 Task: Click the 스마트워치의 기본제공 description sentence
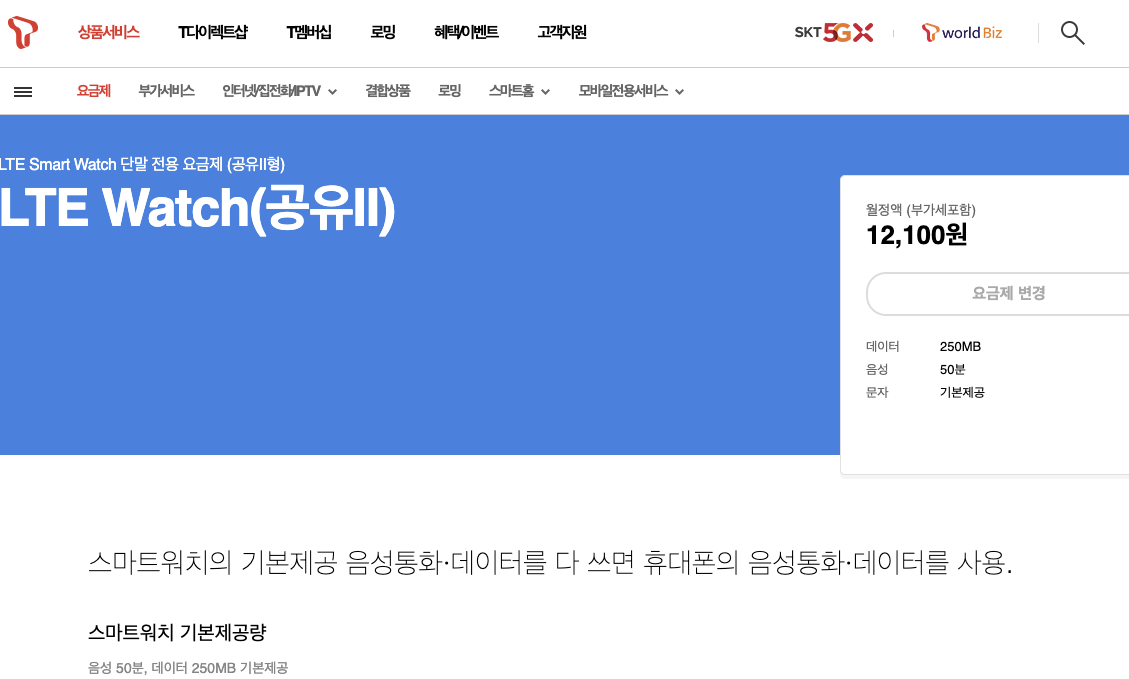tap(550, 562)
